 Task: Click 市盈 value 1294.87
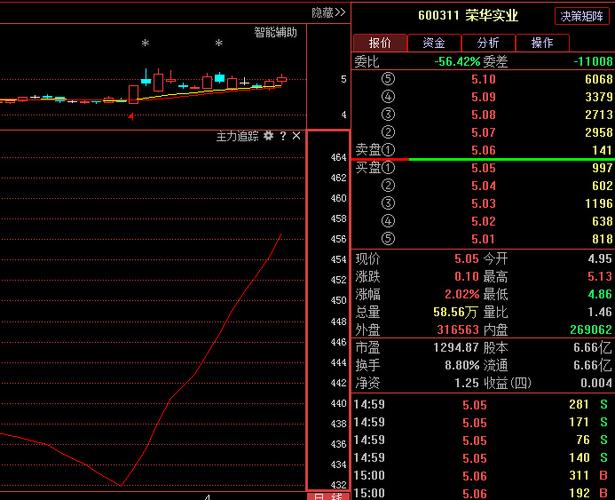(456, 347)
